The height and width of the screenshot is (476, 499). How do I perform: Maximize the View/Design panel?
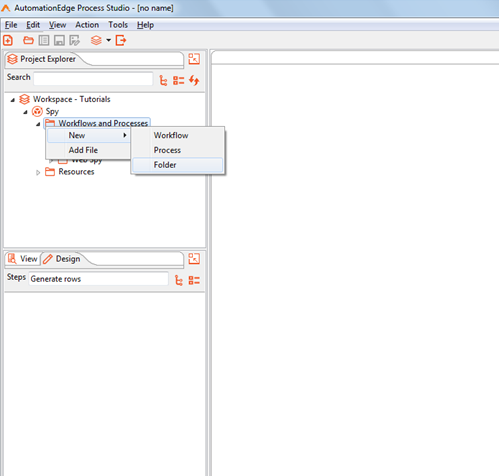point(194,259)
